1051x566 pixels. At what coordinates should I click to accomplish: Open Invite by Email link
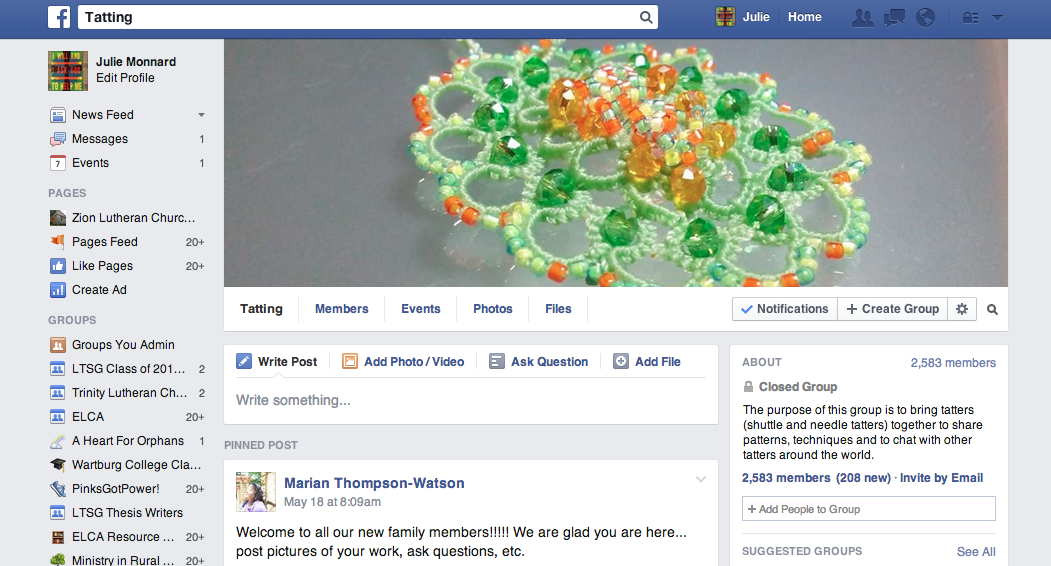[941, 478]
